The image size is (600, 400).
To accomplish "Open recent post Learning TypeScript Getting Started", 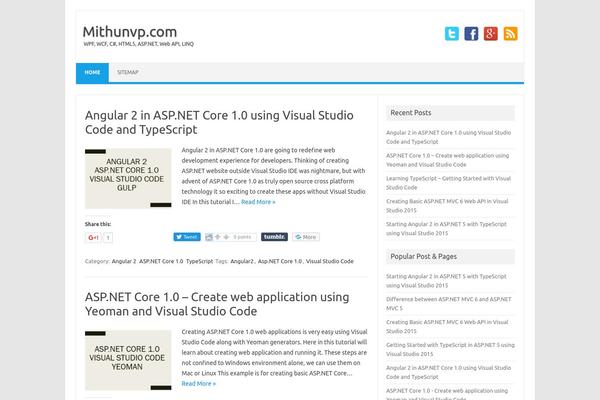I will coord(448,183).
